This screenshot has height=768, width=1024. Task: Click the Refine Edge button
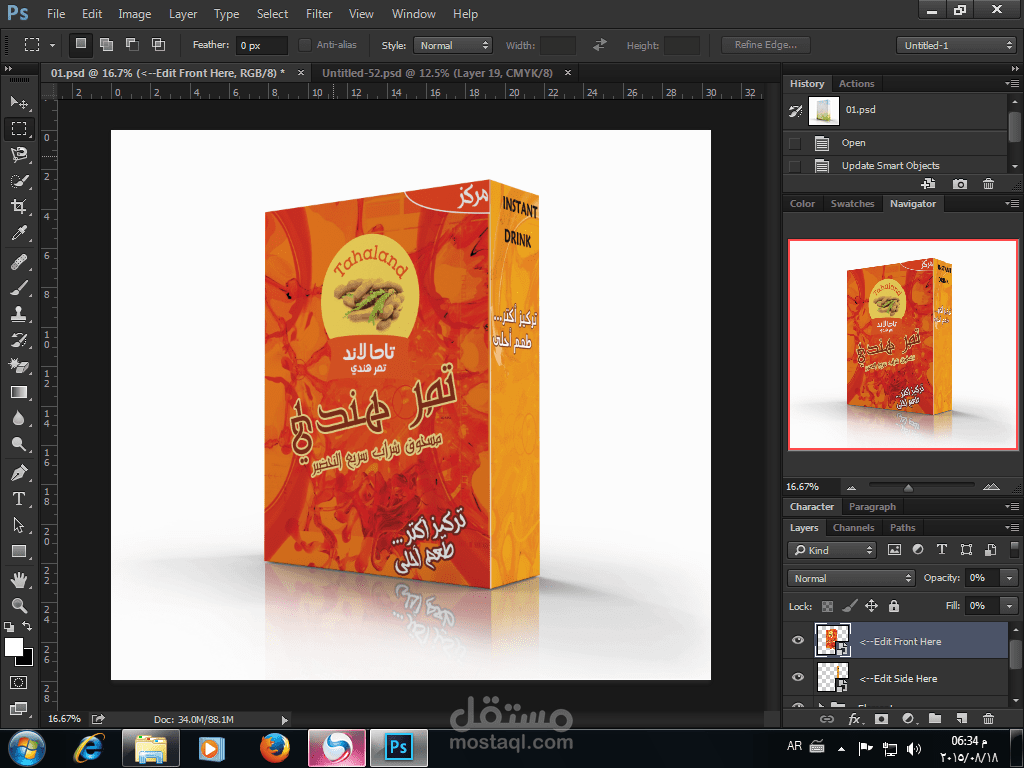pos(764,44)
